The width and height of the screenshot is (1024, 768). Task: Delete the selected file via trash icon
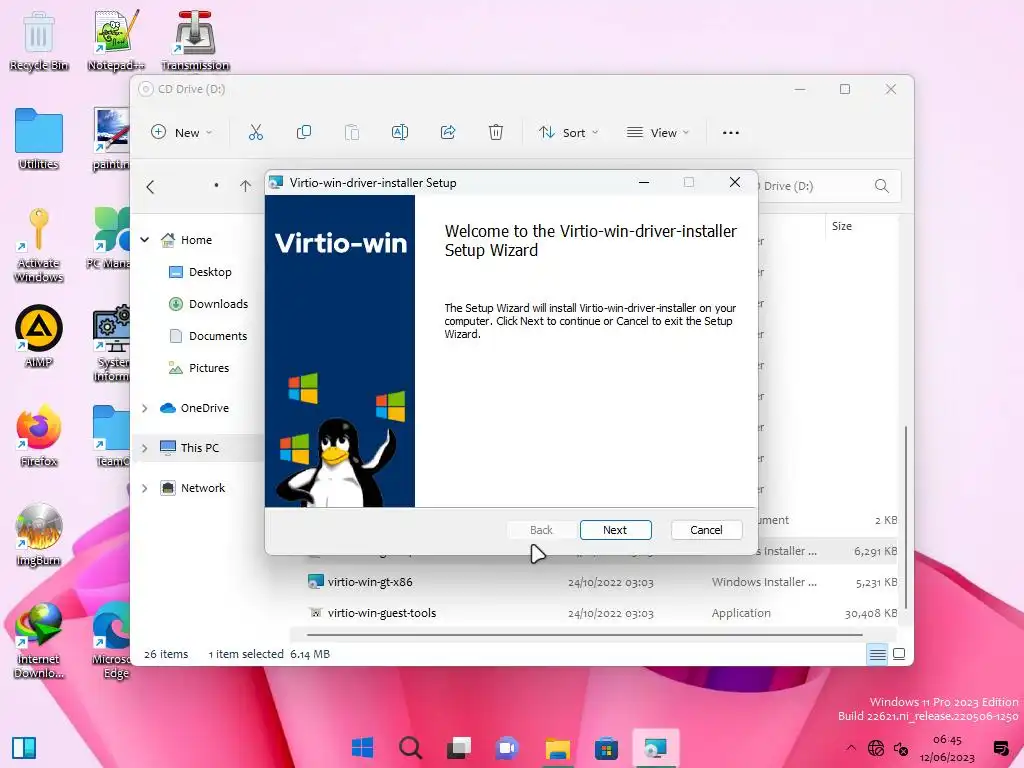tap(496, 133)
